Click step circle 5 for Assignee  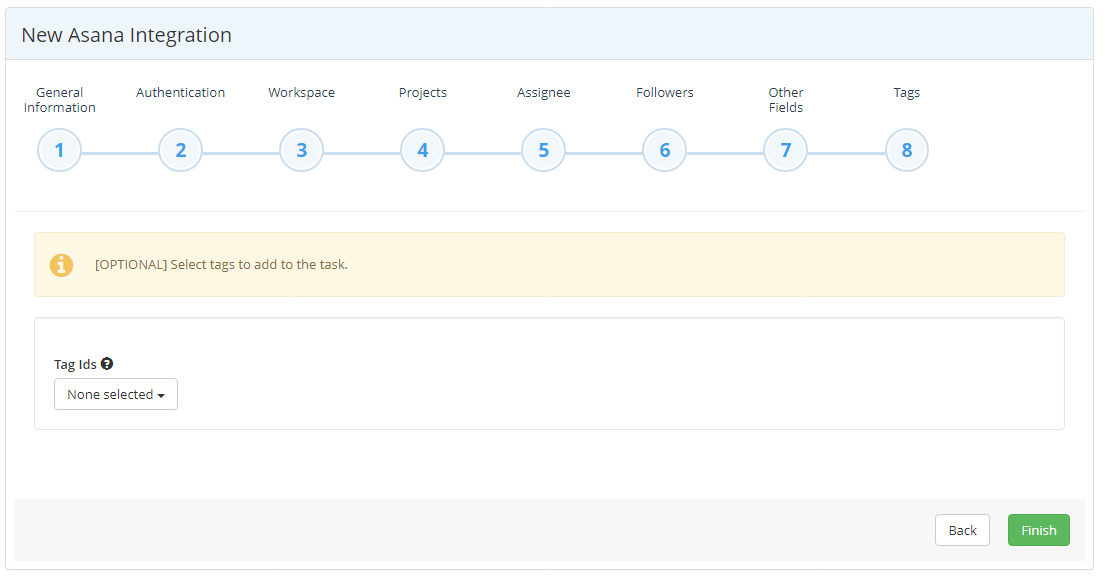tap(543, 149)
